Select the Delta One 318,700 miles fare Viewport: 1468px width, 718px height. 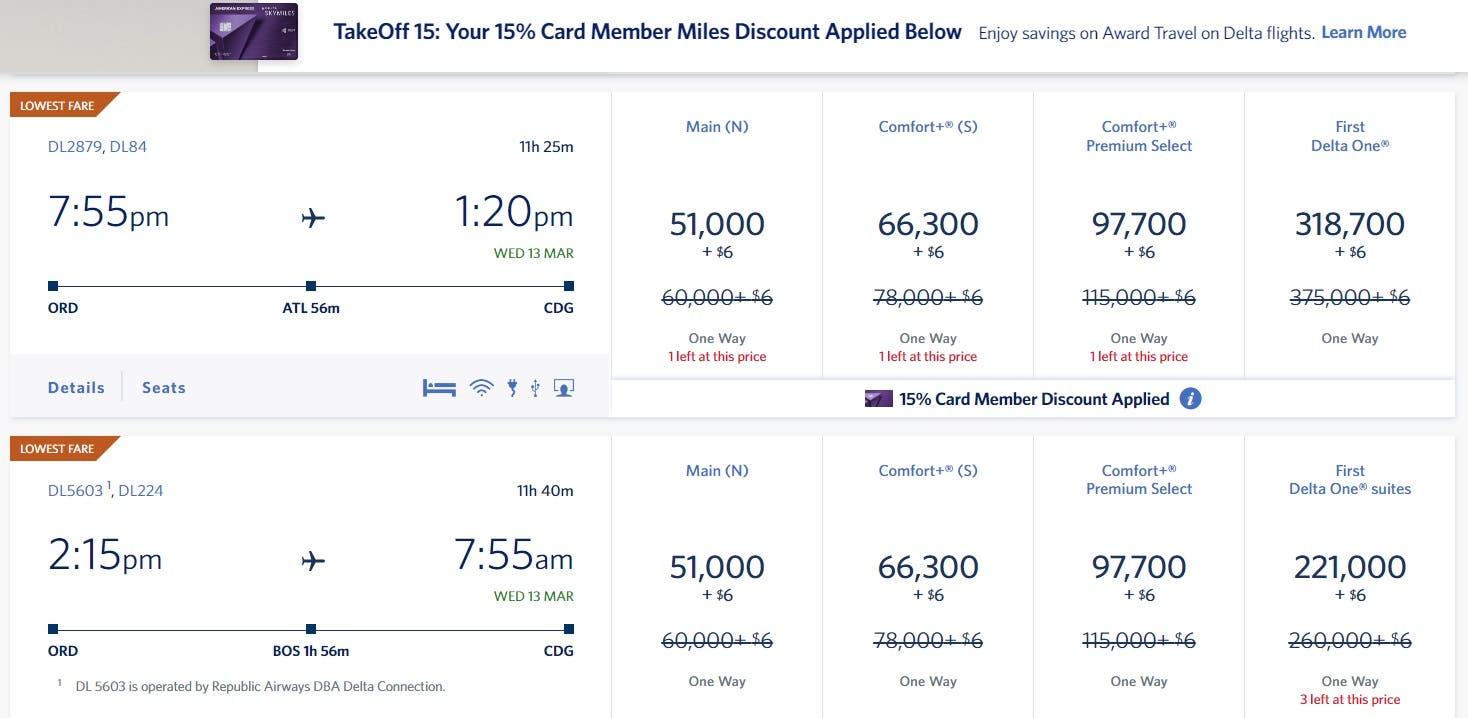tap(1349, 224)
